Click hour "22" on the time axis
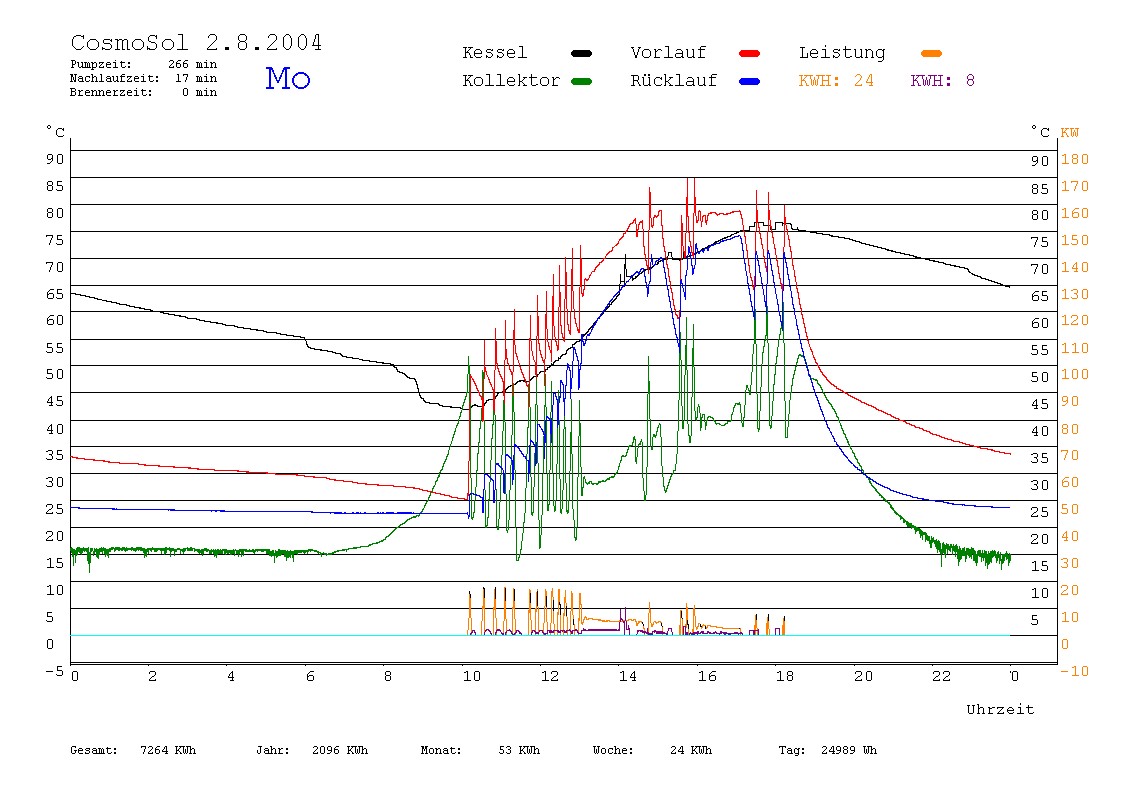The height and width of the screenshot is (812, 1148). pyautogui.click(x=942, y=677)
